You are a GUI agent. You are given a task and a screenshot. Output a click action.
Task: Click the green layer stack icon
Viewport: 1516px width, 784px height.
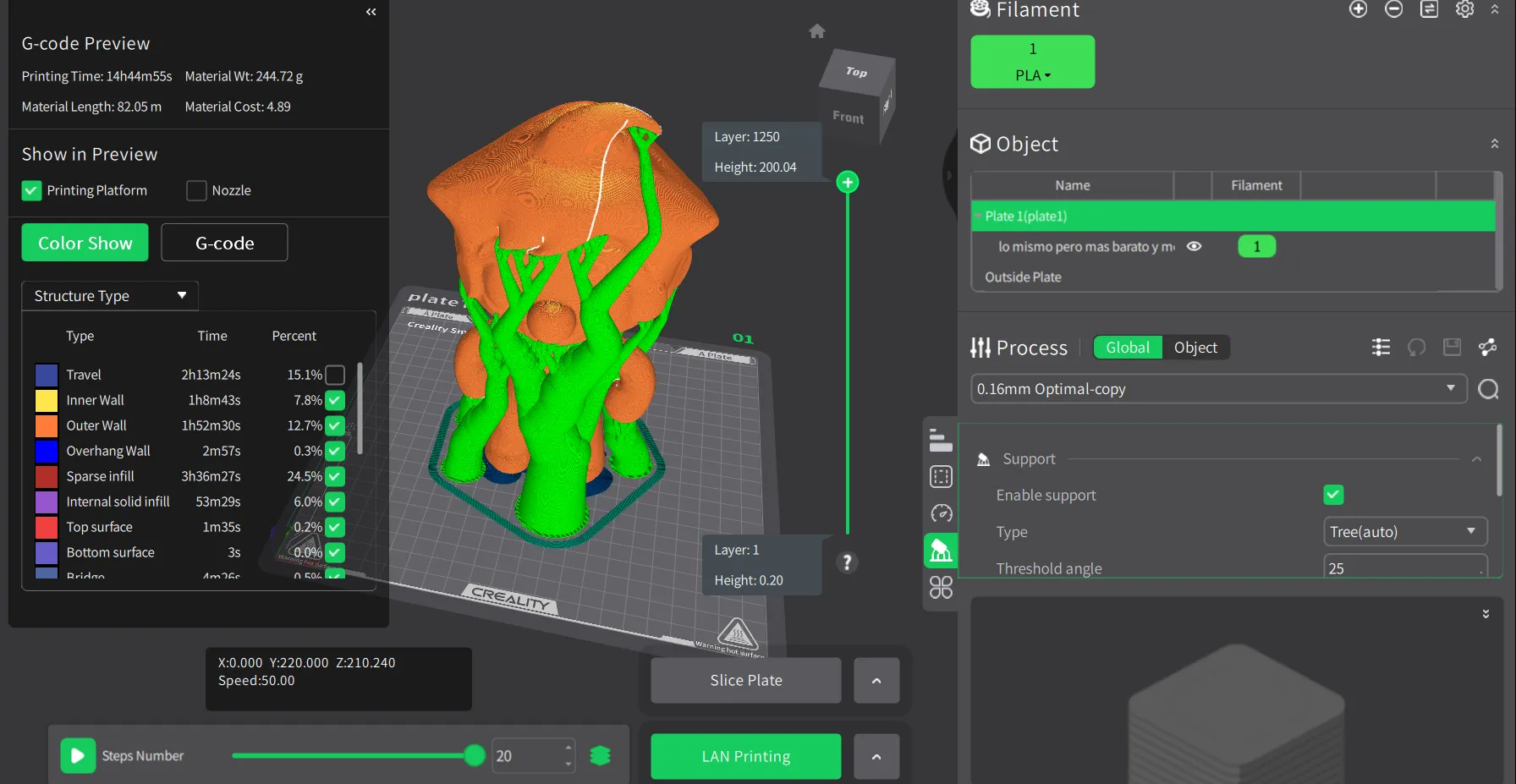tap(600, 756)
